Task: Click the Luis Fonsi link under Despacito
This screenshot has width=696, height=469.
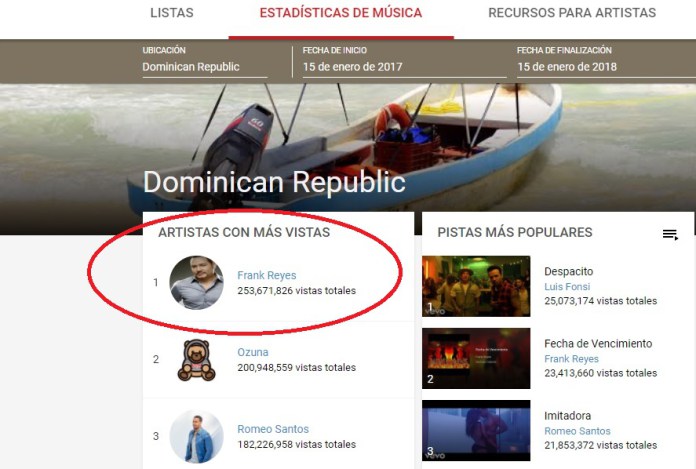Action: click(567, 287)
